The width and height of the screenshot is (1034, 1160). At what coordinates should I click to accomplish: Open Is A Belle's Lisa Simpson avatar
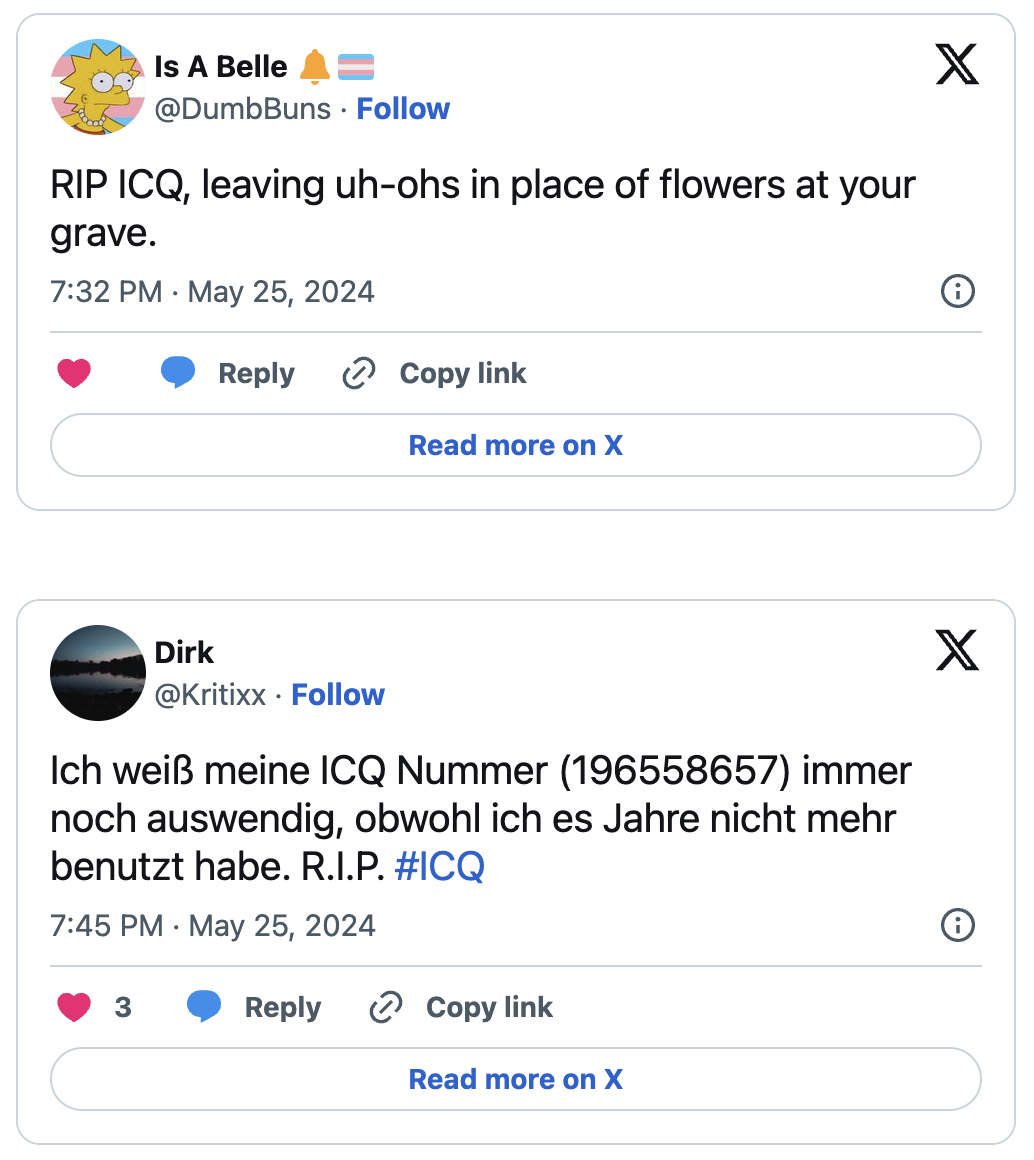(98, 87)
